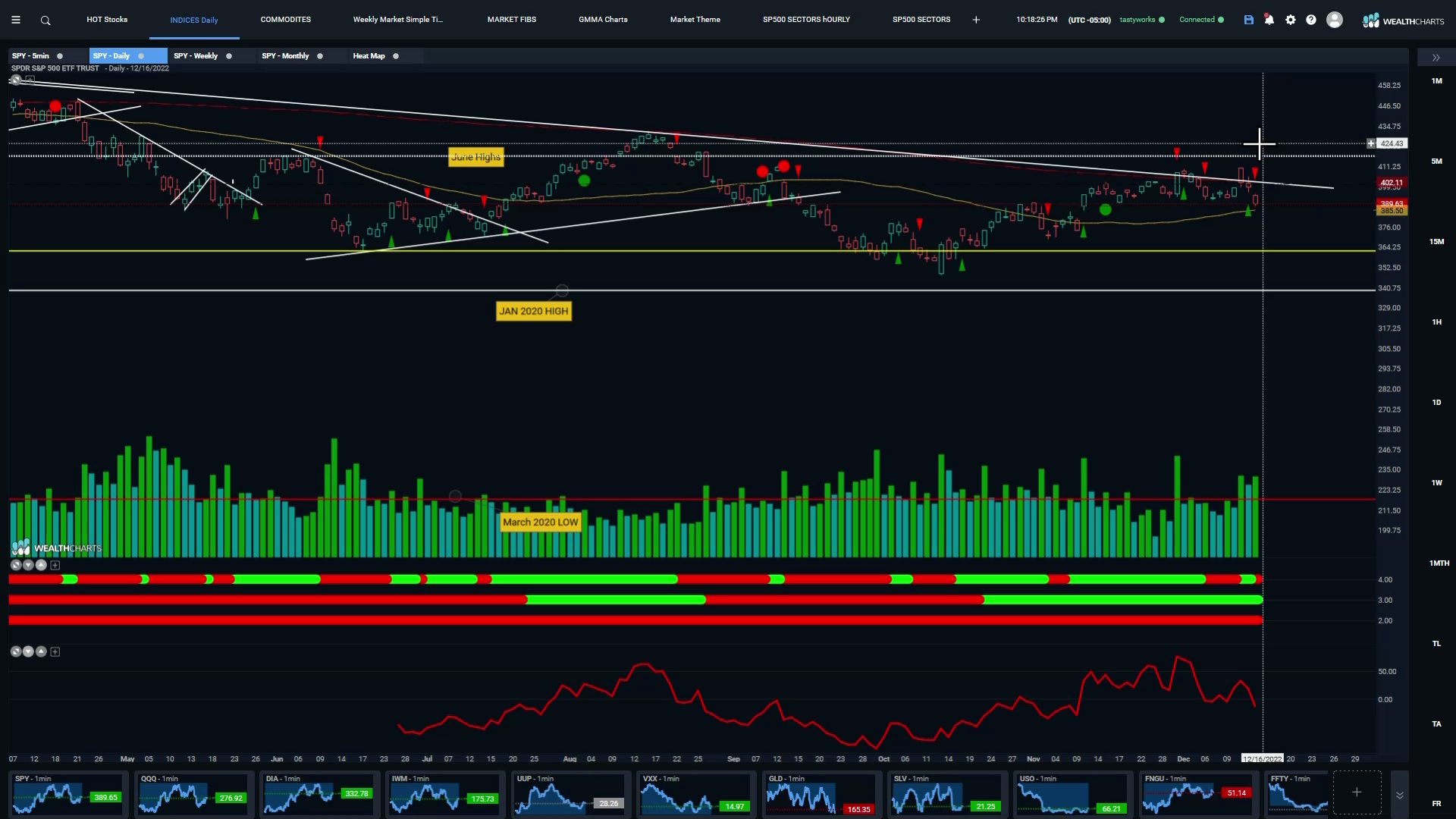Select the SPY - Monthly chart tab

coord(285,56)
